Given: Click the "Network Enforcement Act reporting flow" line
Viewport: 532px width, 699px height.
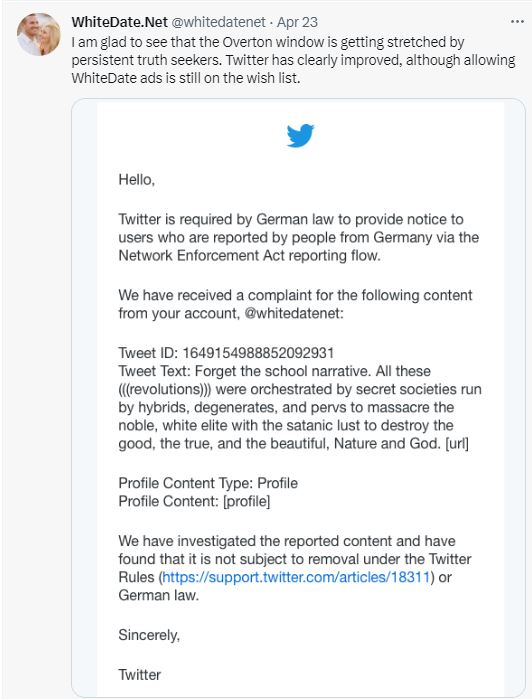Looking at the screenshot, I should (x=249, y=255).
